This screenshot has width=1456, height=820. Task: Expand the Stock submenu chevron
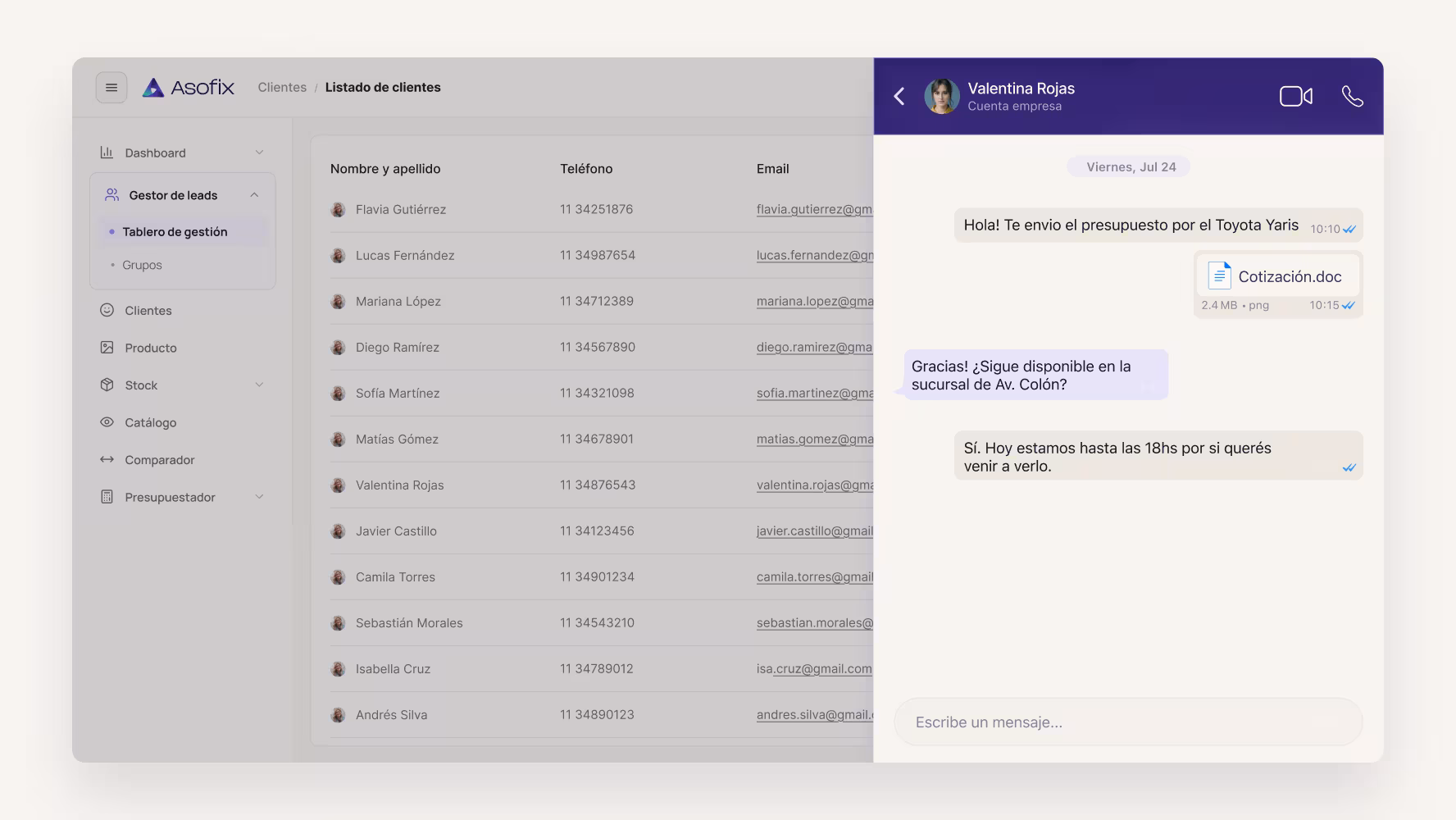click(259, 385)
